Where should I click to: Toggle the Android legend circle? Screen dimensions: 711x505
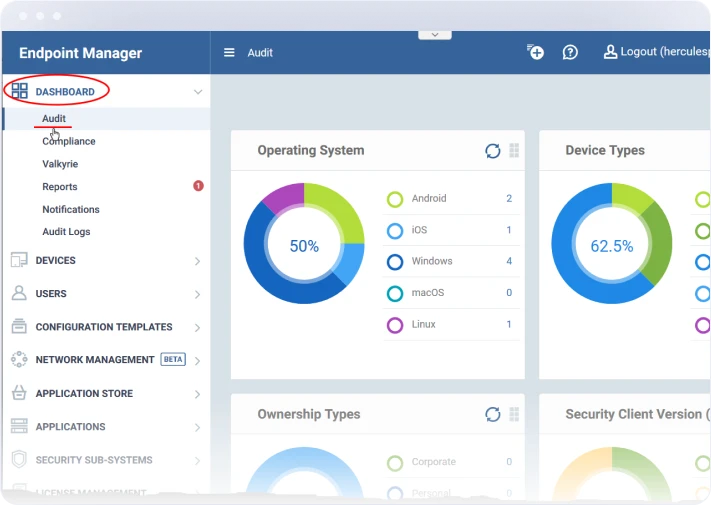[395, 199]
